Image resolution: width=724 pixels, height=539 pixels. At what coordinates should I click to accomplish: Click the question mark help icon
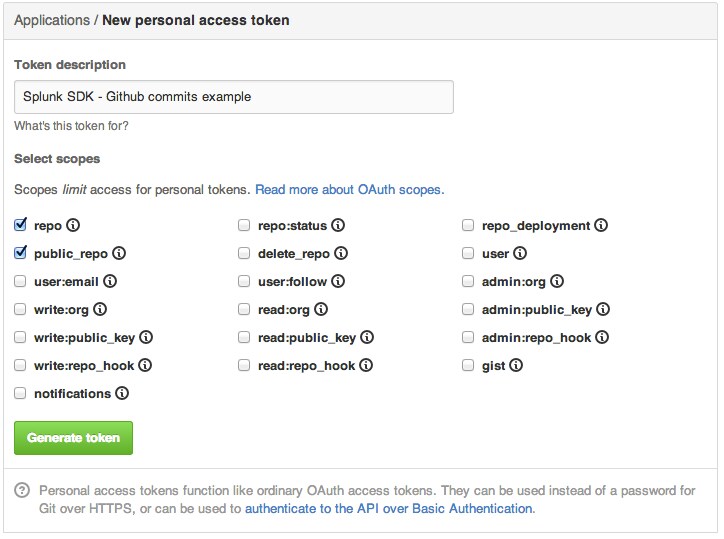22,491
